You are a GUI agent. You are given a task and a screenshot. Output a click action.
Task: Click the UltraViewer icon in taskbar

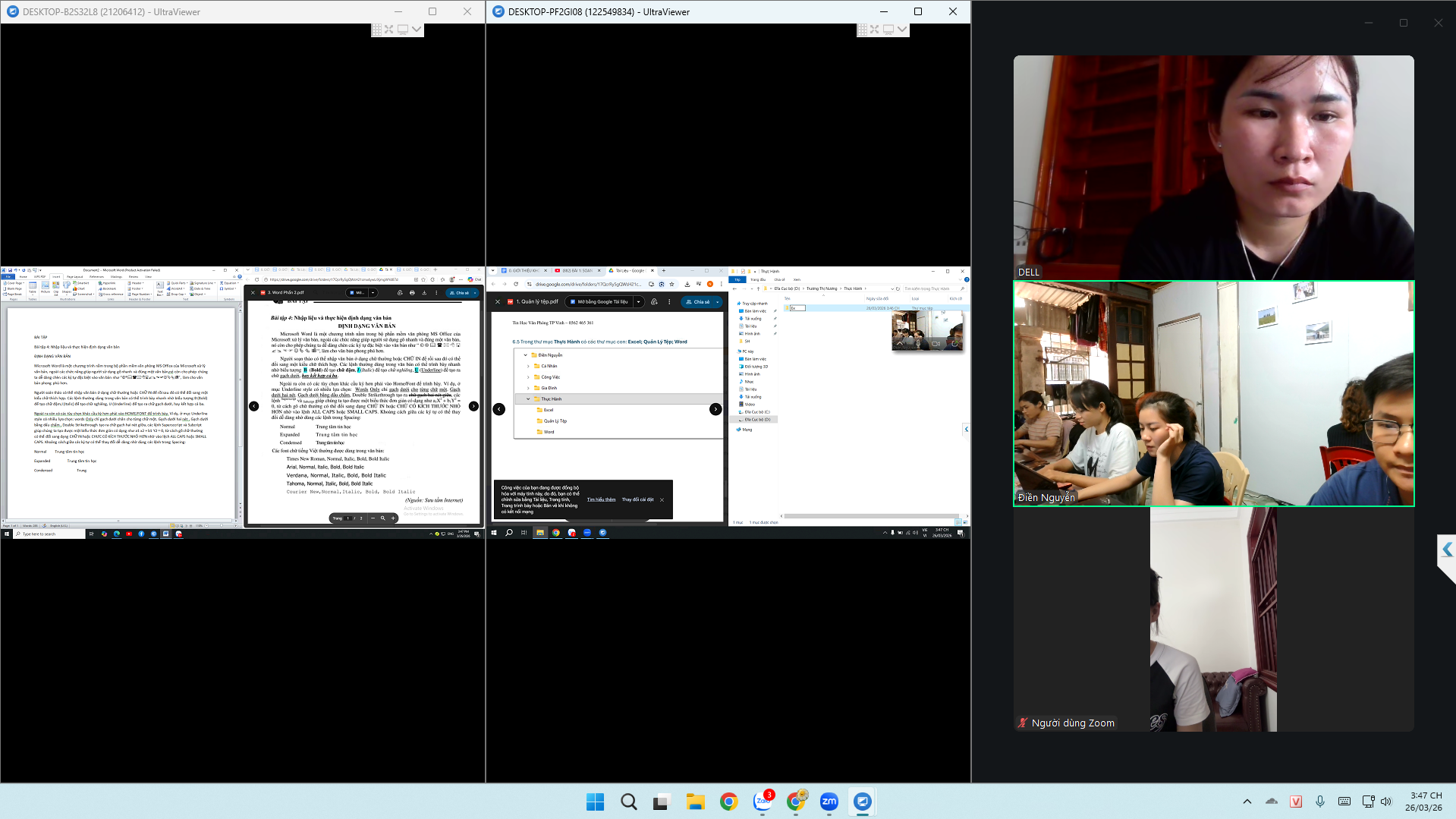[x=862, y=802]
